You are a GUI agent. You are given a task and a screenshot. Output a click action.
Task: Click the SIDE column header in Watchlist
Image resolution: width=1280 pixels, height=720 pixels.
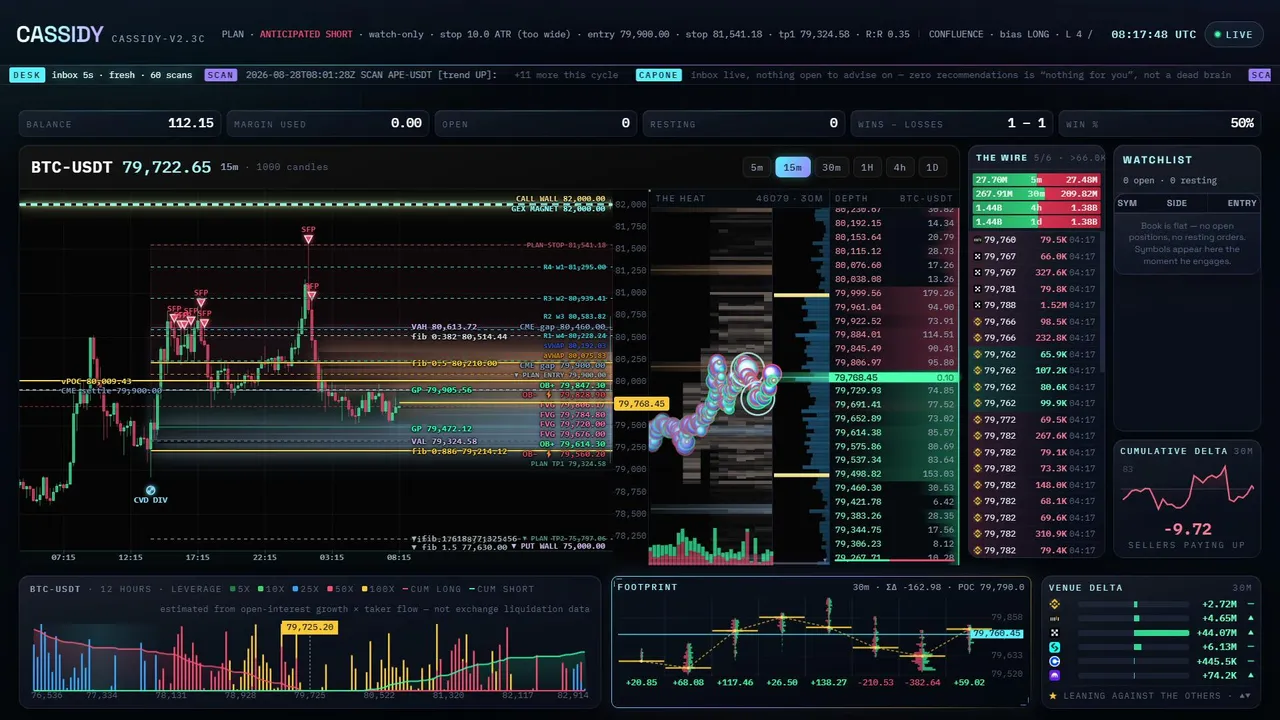(x=1177, y=203)
